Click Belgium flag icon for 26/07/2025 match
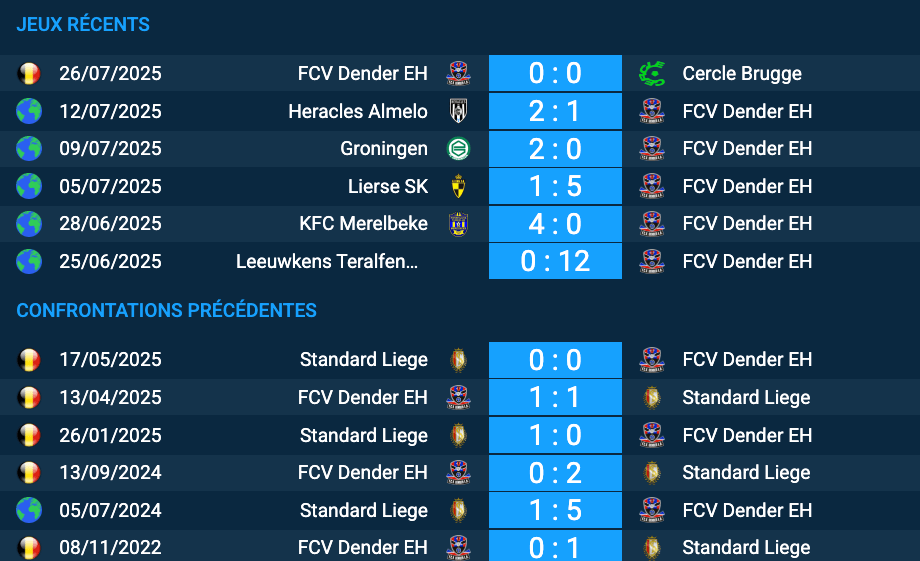920x561 pixels. 29,73
